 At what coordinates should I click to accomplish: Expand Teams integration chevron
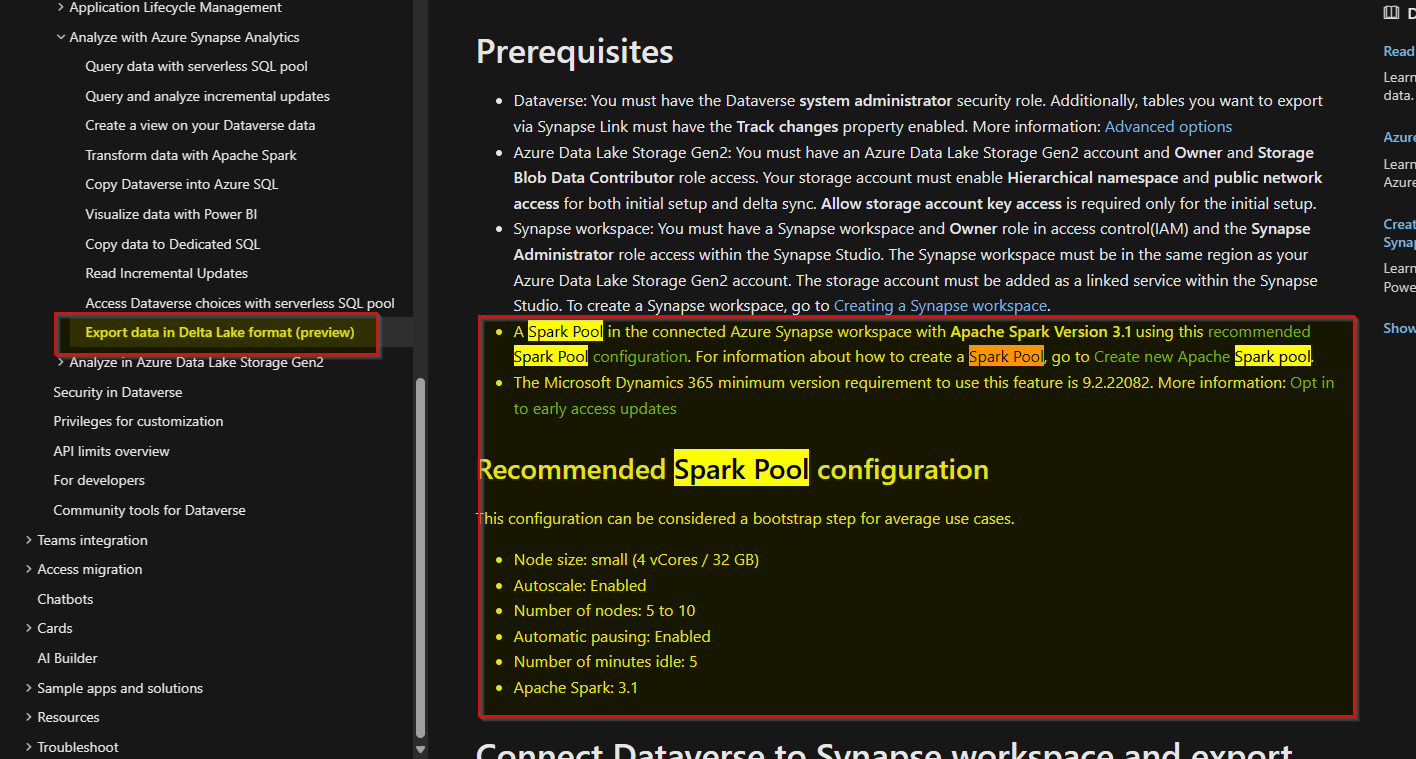click(28, 540)
